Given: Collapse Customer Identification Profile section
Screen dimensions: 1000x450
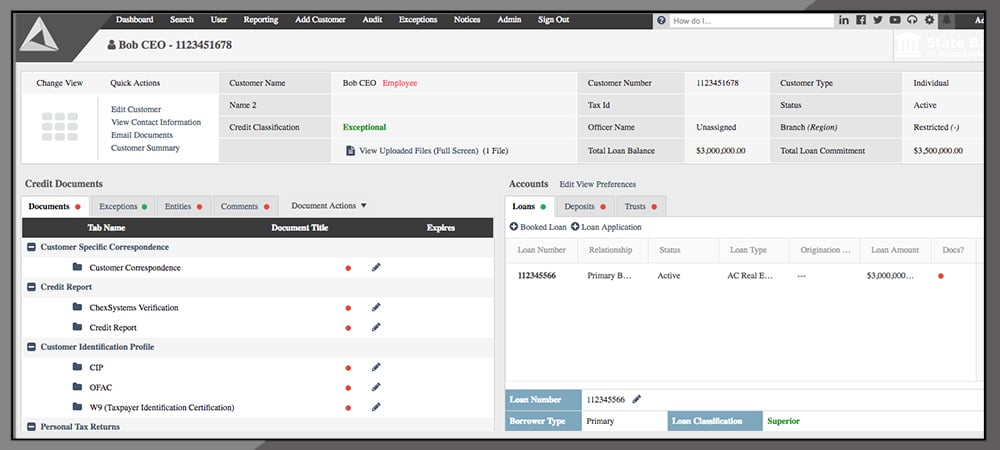Looking at the screenshot, I should [32, 347].
